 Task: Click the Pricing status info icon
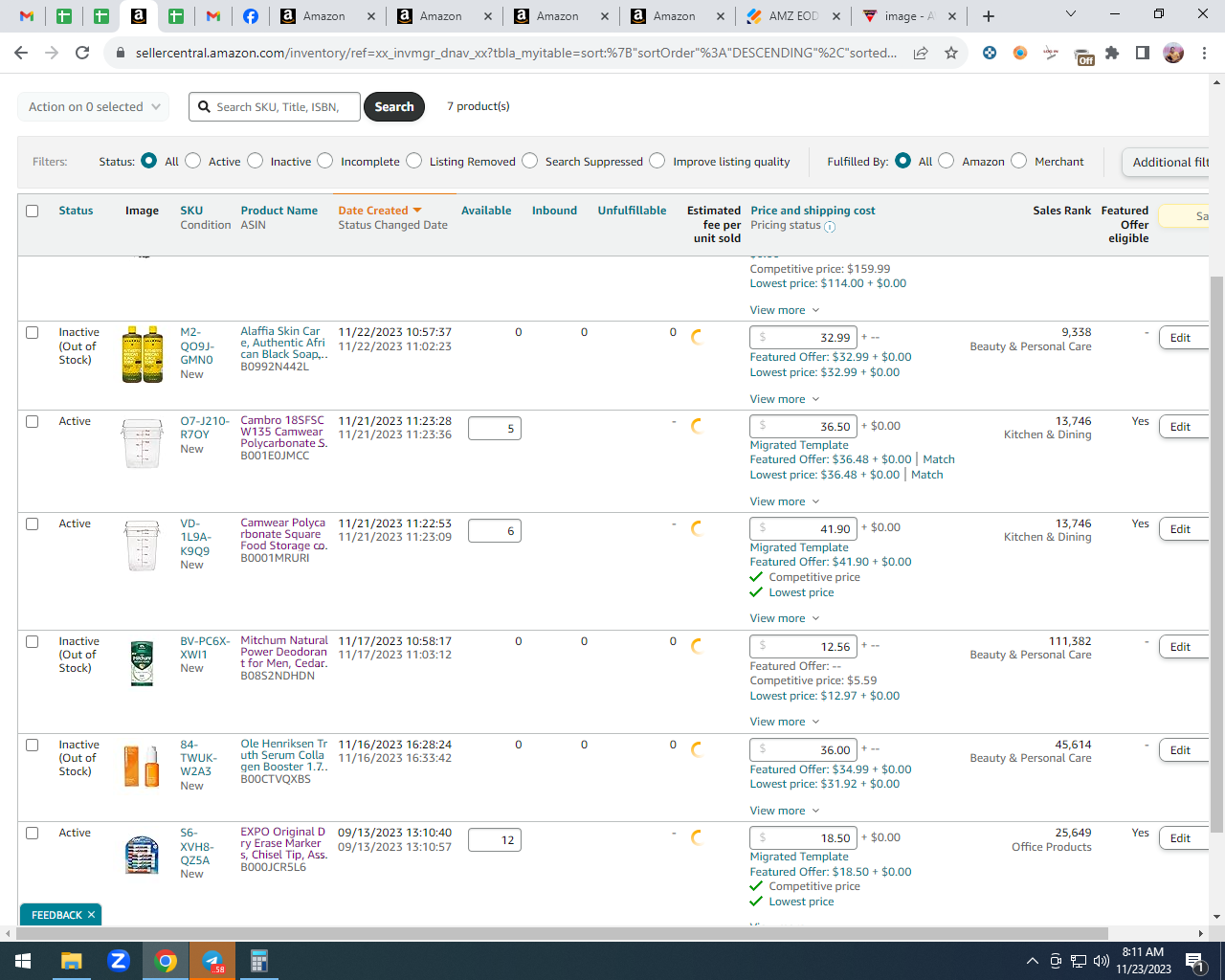(x=830, y=227)
